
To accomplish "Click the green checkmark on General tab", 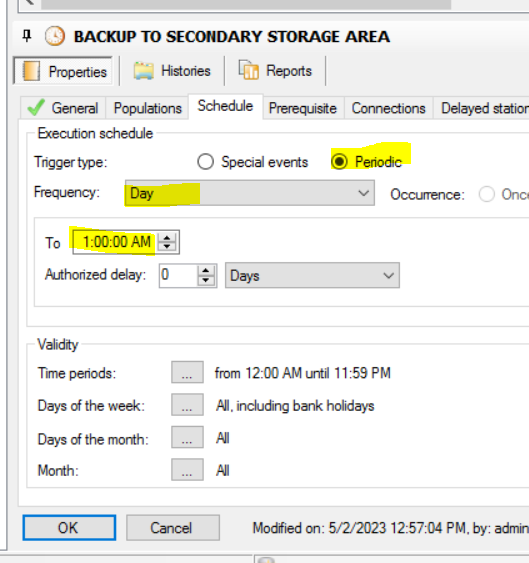I will 36,107.
